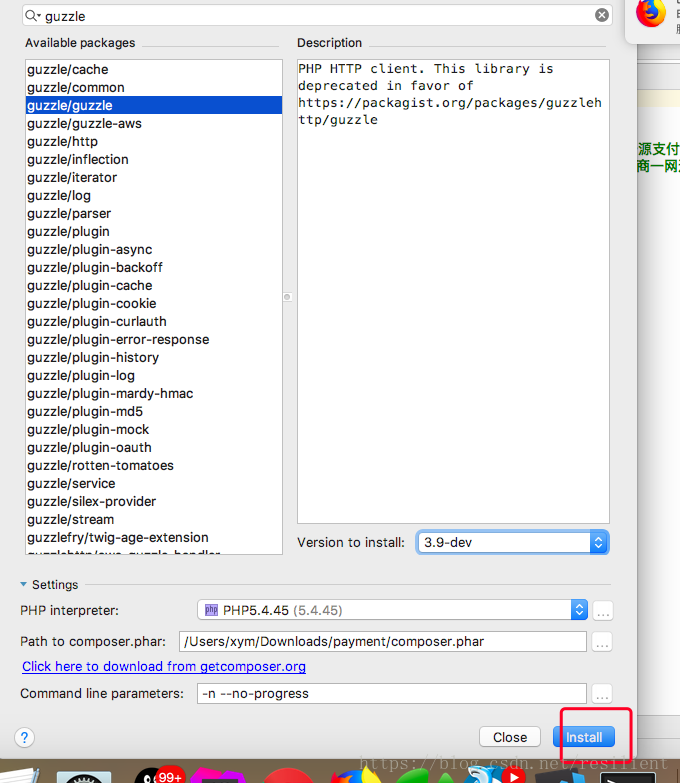Browse for the PHP interpreter (ellipsis button)

pyautogui.click(x=603, y=611)
